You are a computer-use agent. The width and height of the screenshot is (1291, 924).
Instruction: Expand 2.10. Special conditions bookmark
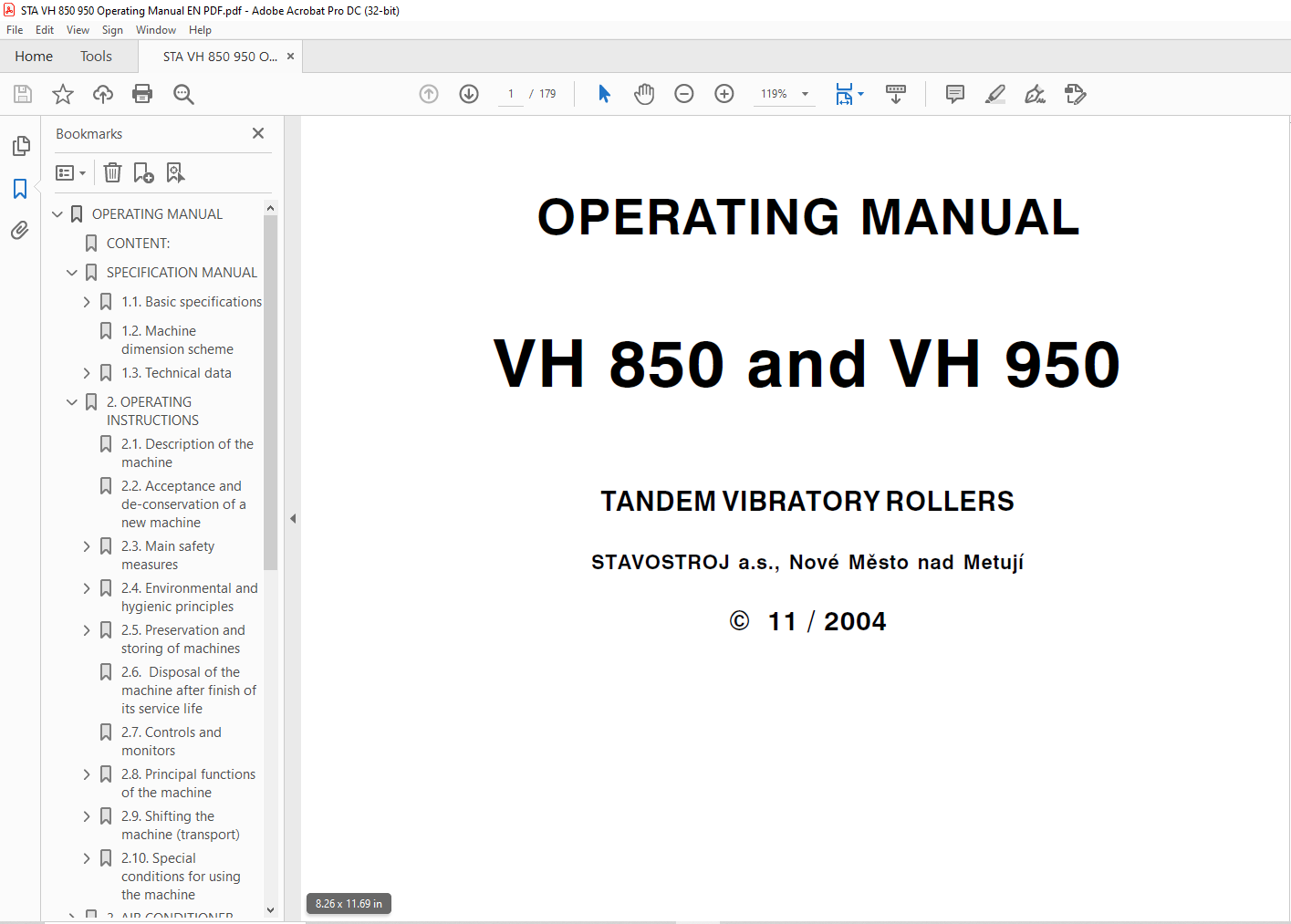point(87,858)
